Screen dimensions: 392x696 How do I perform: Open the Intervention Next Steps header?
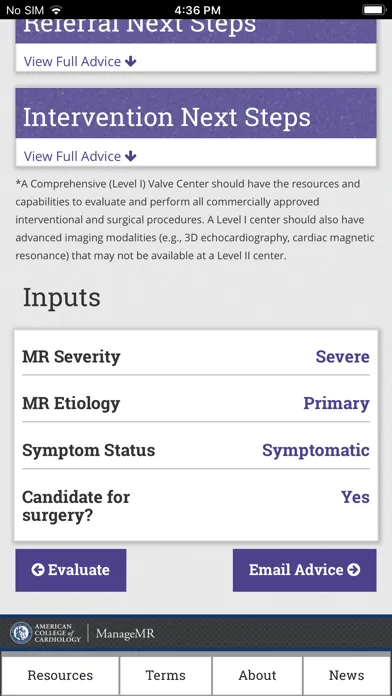[x=196, y=113]
